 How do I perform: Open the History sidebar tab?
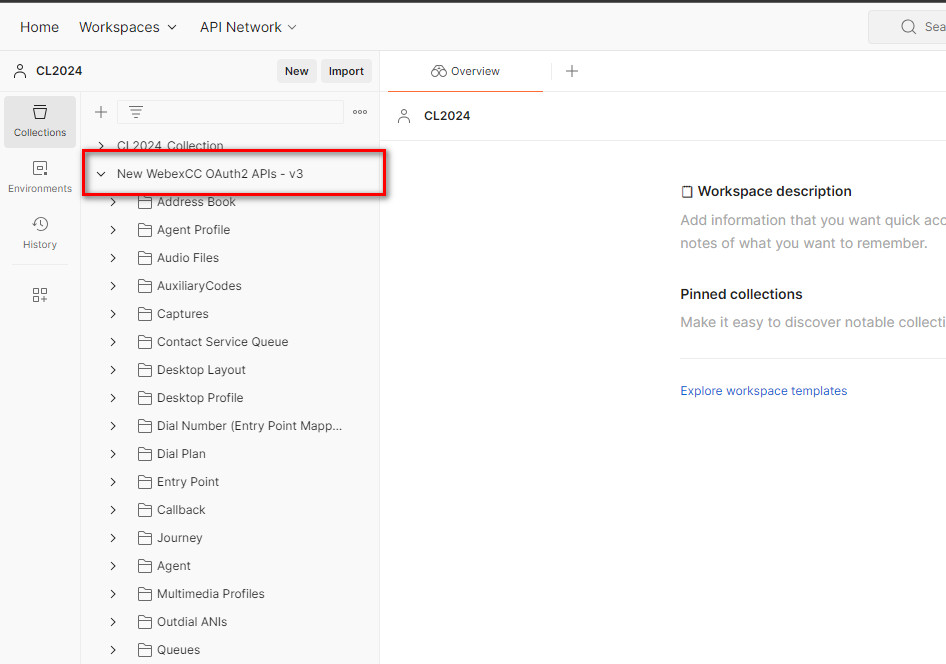pyautogui.click(x=40, y=233)
